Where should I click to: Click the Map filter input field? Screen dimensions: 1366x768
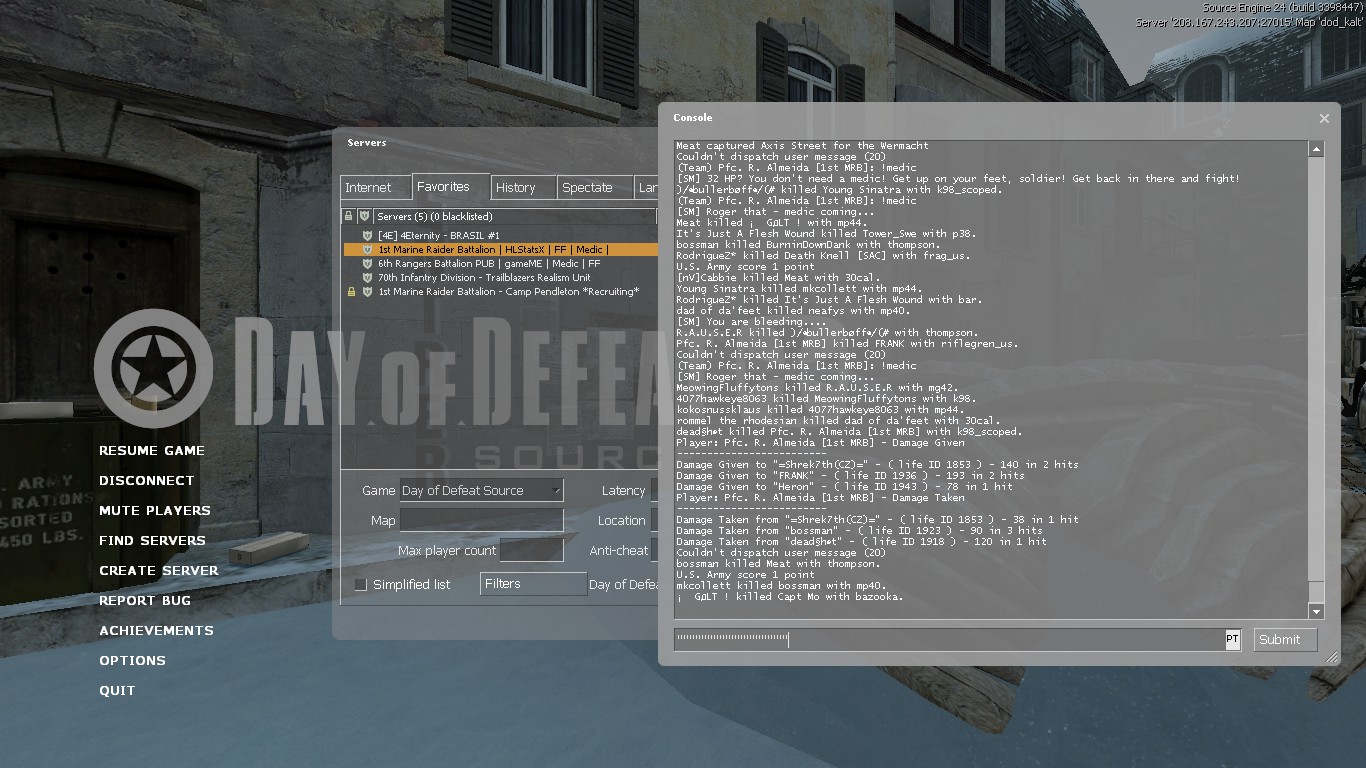pyautogui.click(x=481, y=520)
